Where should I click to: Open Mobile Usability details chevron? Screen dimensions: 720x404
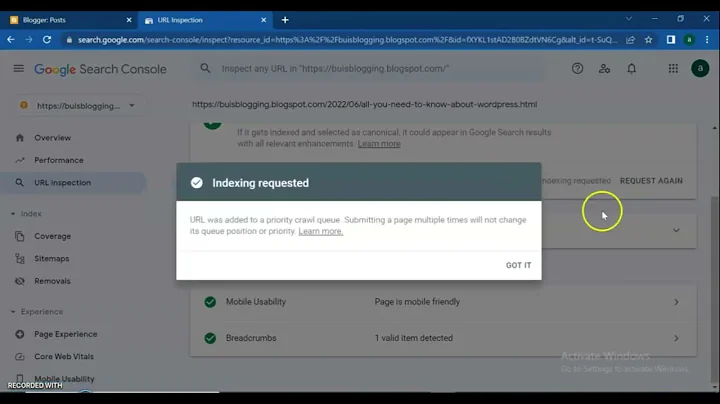pos(676,302)
